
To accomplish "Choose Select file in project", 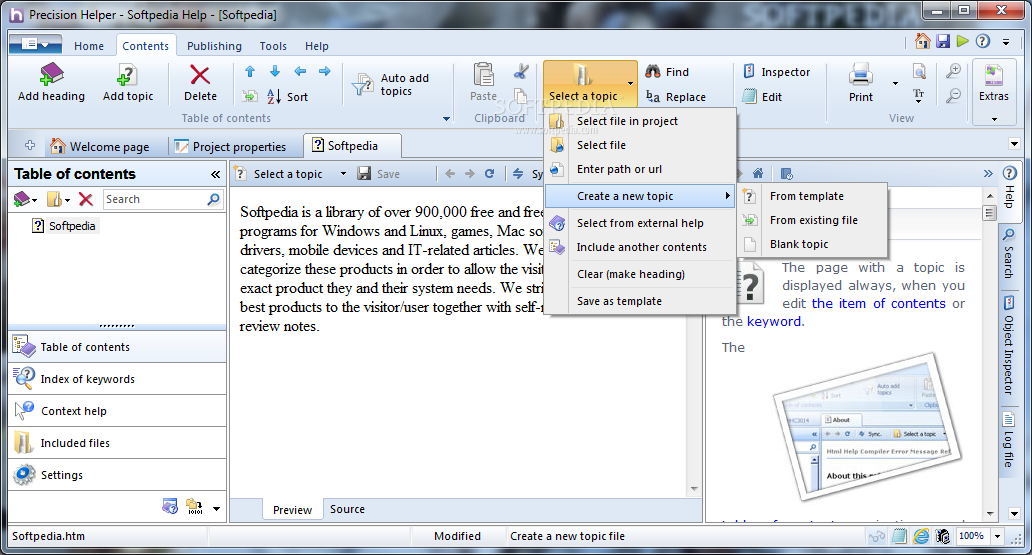I will coord(640,121).
